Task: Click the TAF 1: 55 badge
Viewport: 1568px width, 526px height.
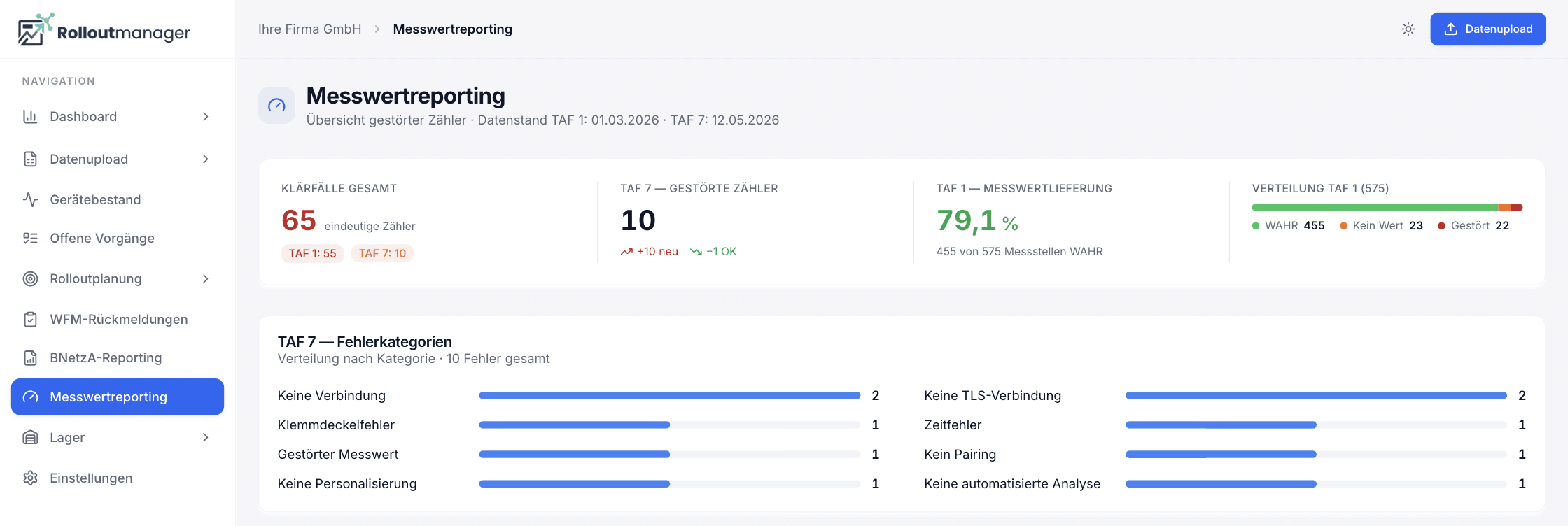Action: [x=312, y=253]
